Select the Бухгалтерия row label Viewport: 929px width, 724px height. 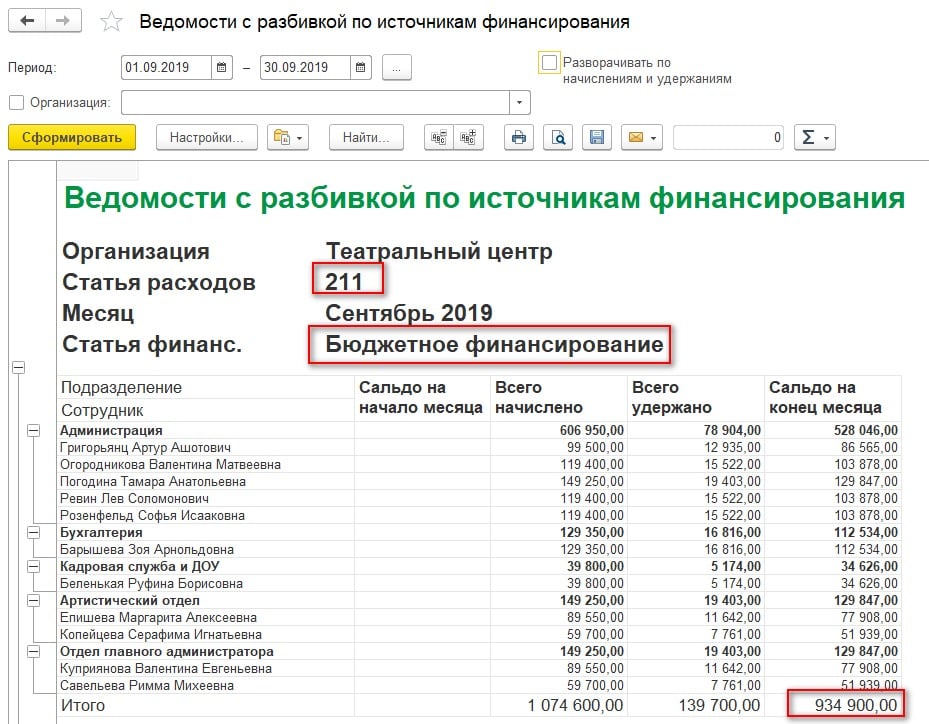(101, 533)
